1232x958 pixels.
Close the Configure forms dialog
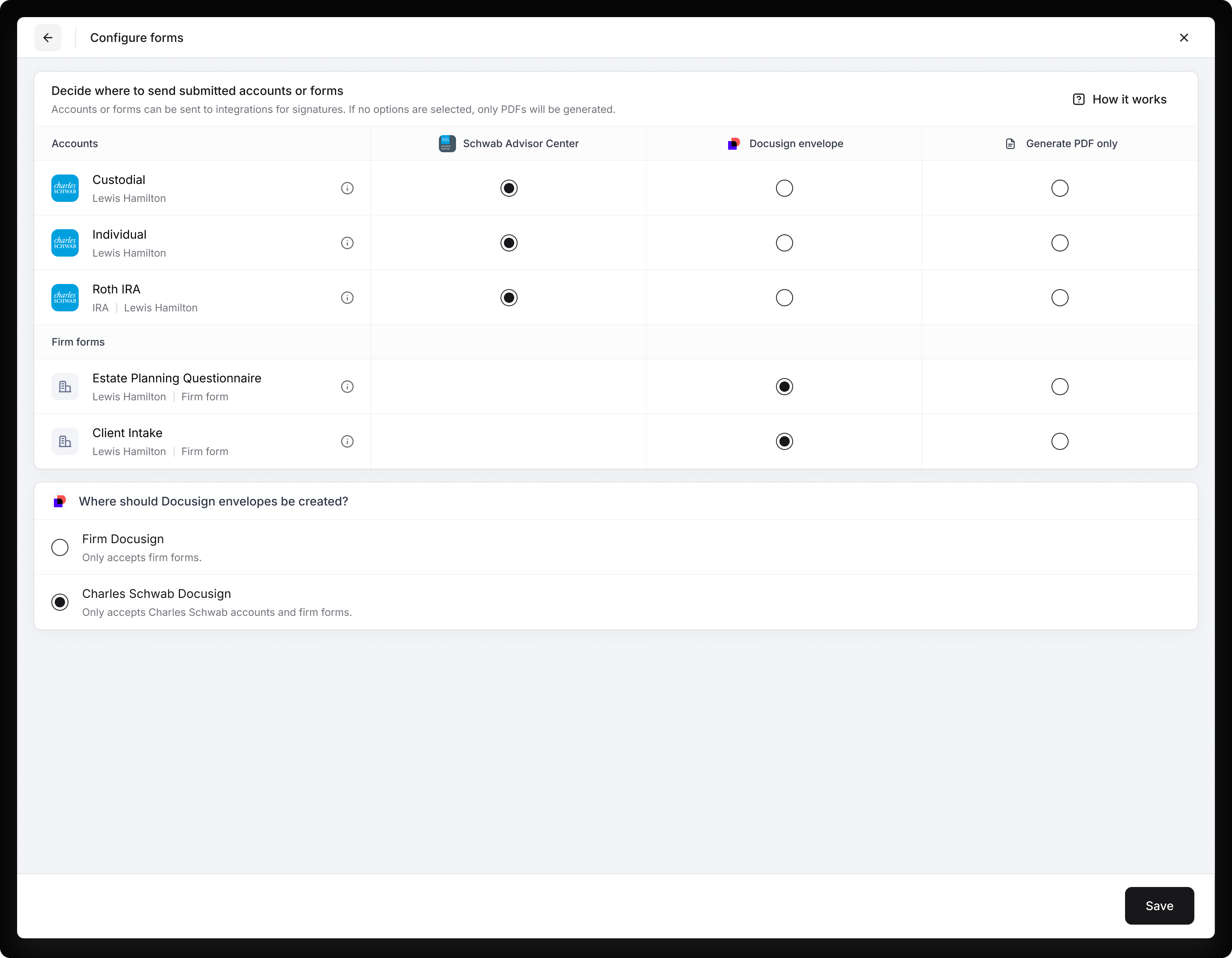point(1184,38)
